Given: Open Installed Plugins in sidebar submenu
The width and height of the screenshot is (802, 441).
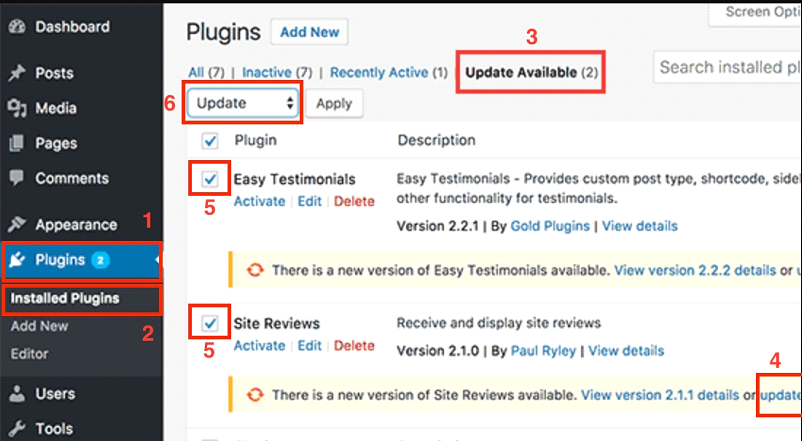Looking at the screenshot, I should click(65, 298).
